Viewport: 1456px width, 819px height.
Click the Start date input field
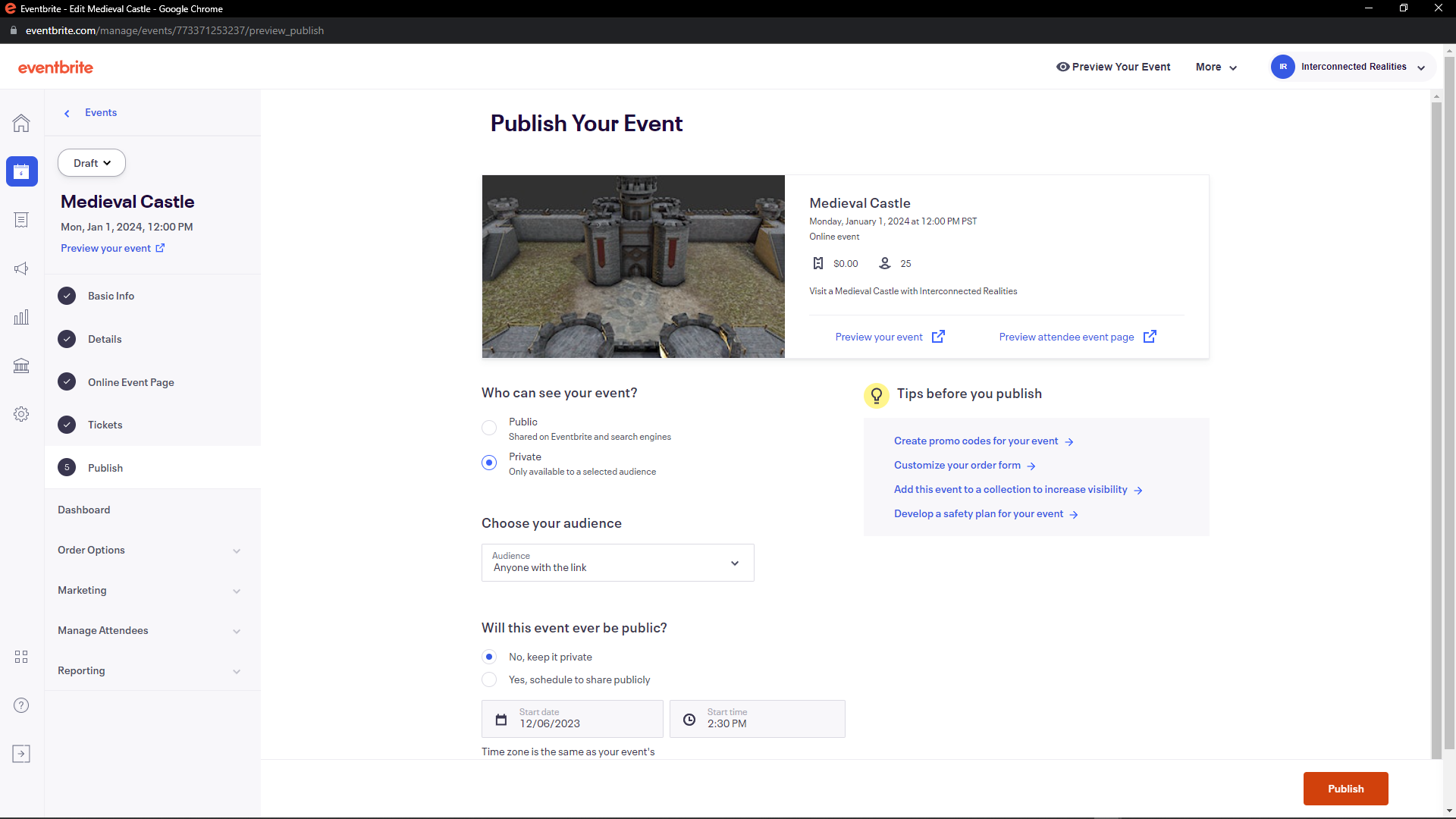[573, 719]
